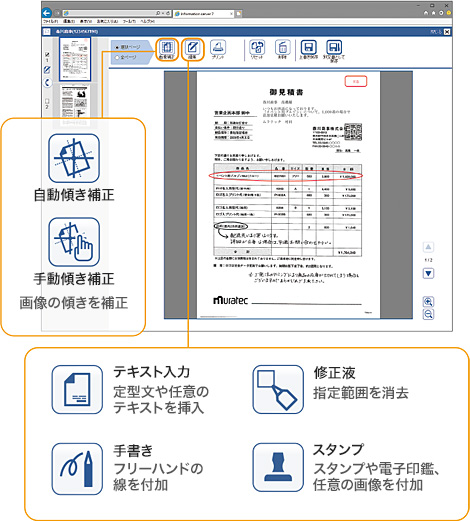The width and height of the screenshot is (470, 521).
Task: Zoom out with the minus magnifier
Action: 428,314
